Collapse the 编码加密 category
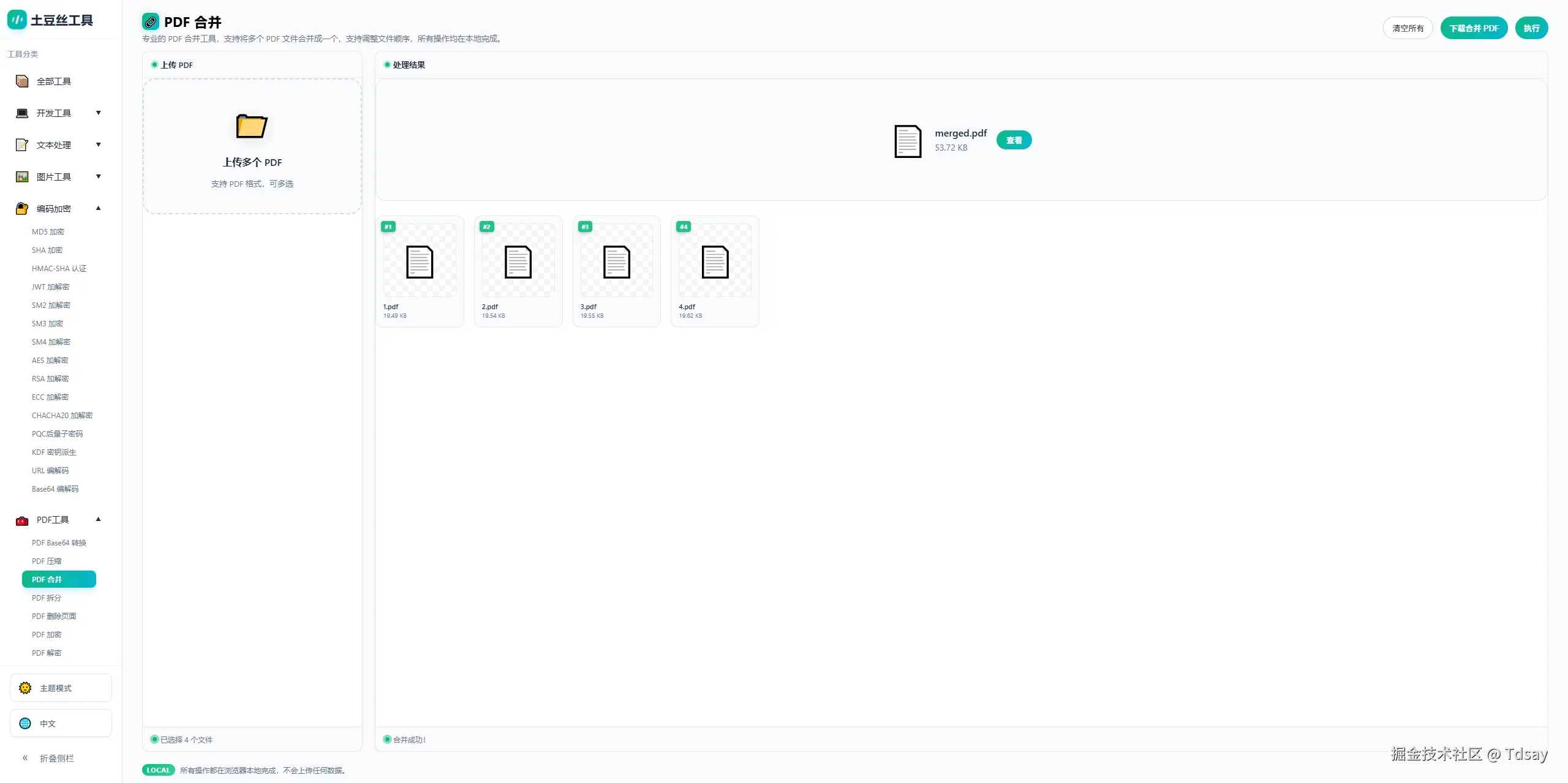Image resolution: width=1568 pixels, height=783 pixels. click(x=98, y=208)
